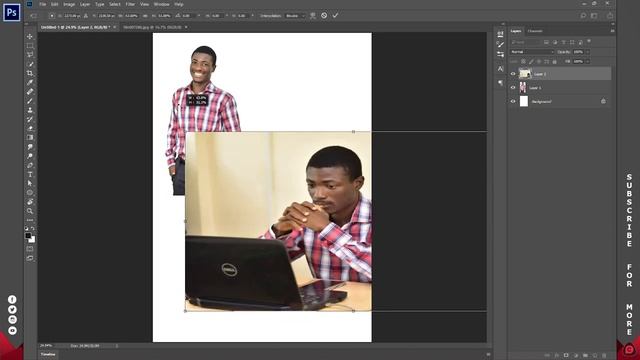
Task: Select the Move tool
Action: (30, 36)
